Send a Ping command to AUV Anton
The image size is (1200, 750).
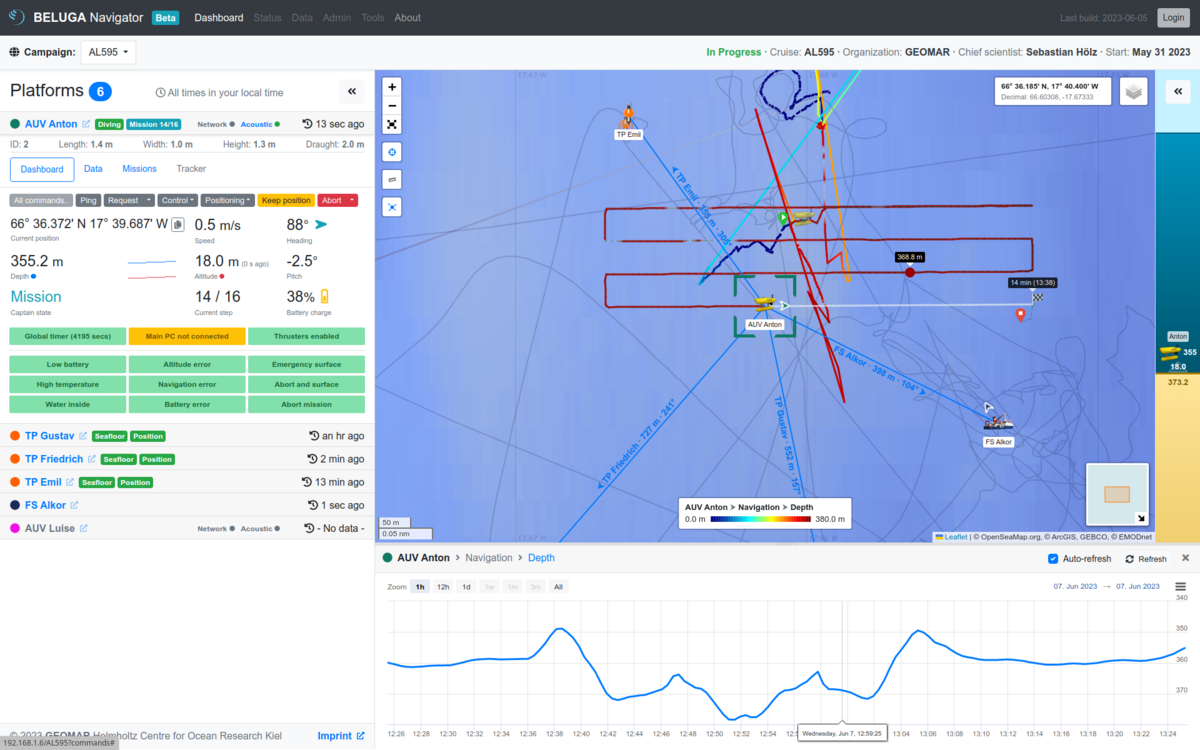coord(88,199)
